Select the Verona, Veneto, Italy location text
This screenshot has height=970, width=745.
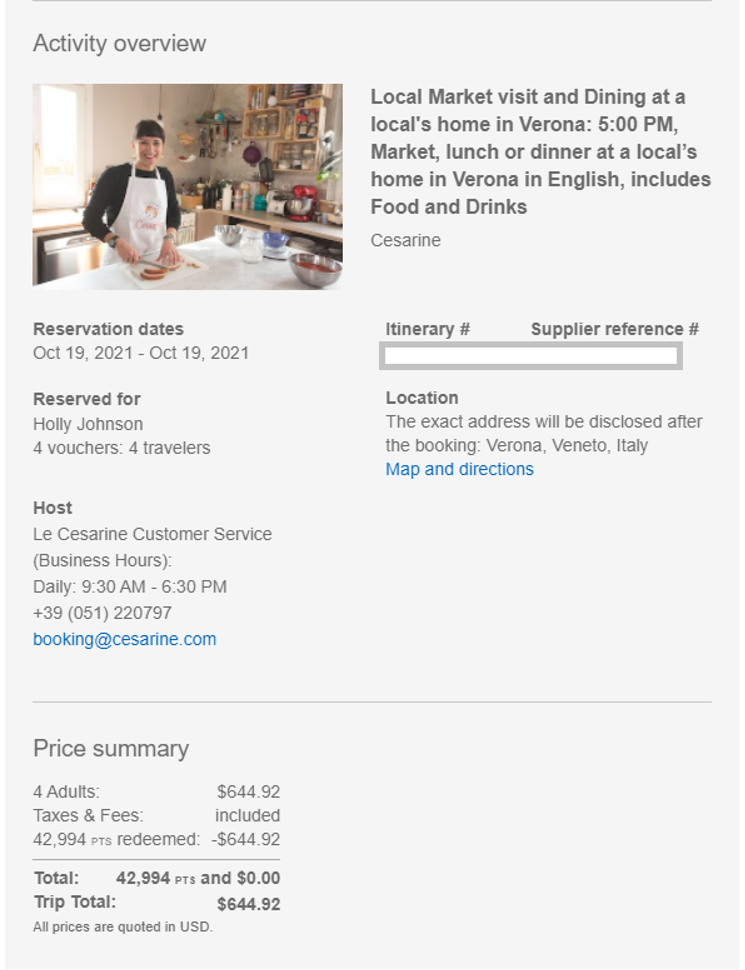567,446
